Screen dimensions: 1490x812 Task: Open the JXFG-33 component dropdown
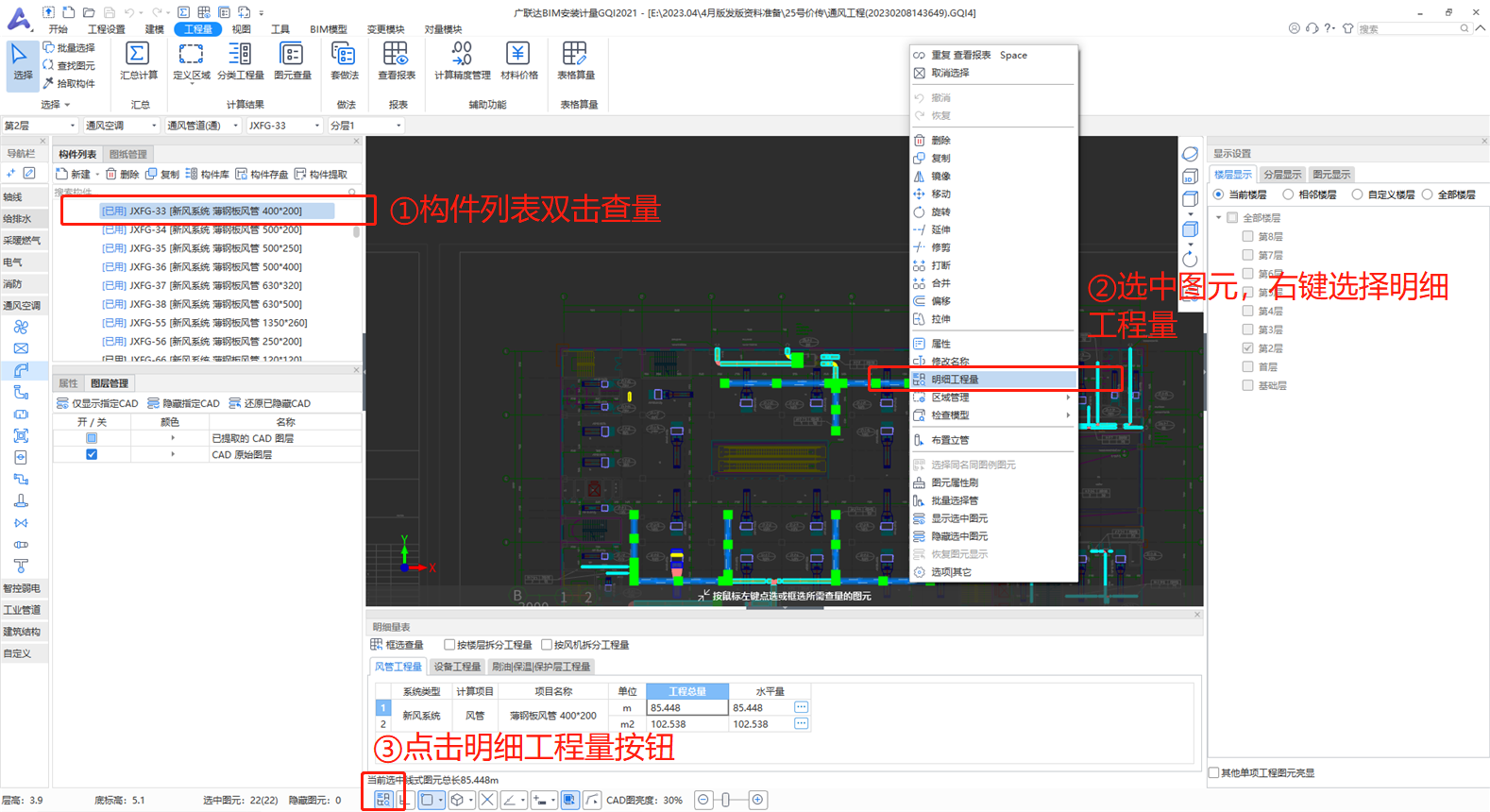point(283,126)
